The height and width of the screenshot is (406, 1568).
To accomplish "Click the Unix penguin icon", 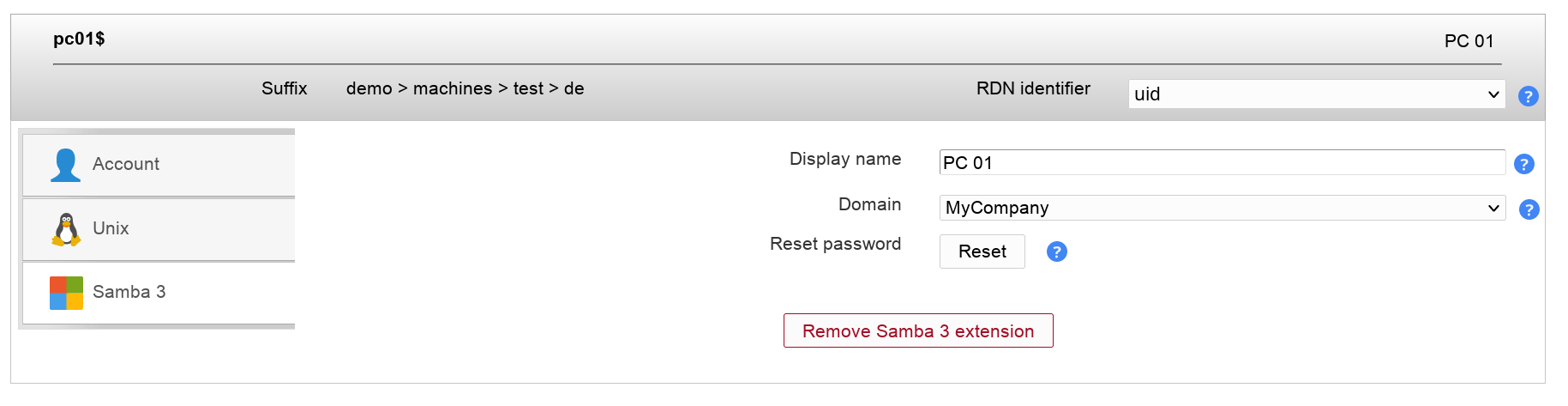I will point(66,229).
